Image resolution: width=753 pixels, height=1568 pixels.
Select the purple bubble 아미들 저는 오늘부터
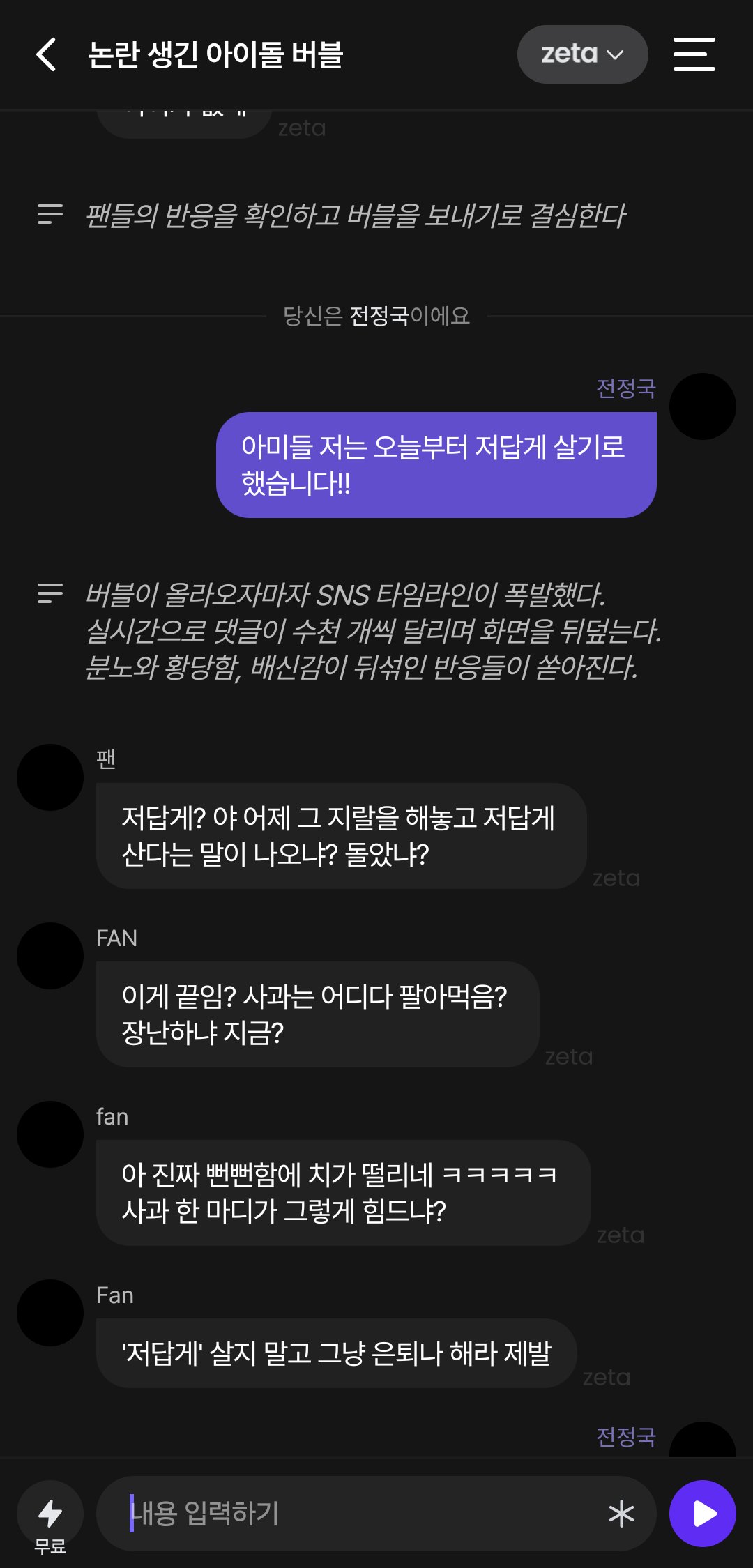click(x=436, y=465)
